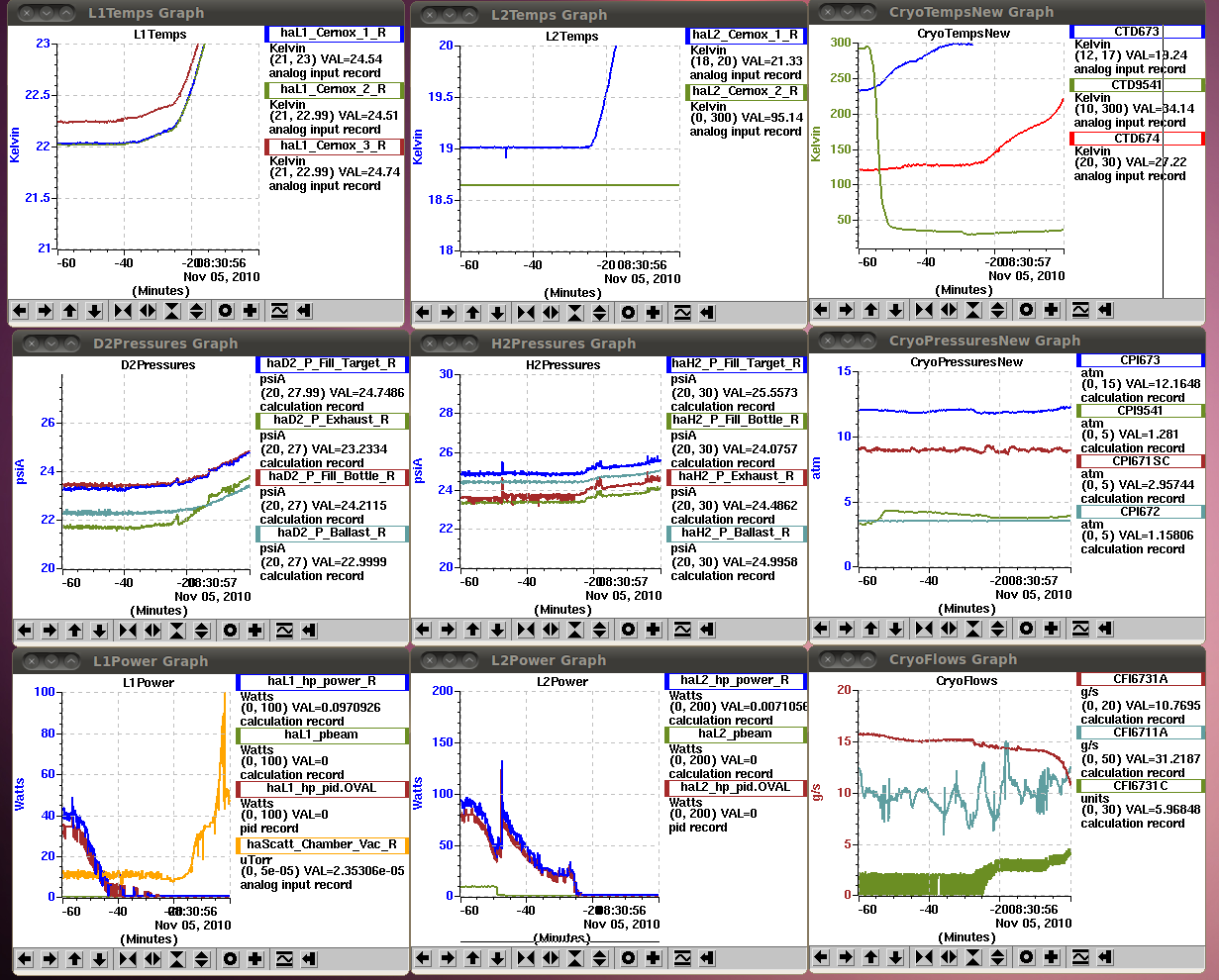Click the plus icon in L2Power Graph toolbar
Screen dimensions: 1219x980
[x=654, y=958]
